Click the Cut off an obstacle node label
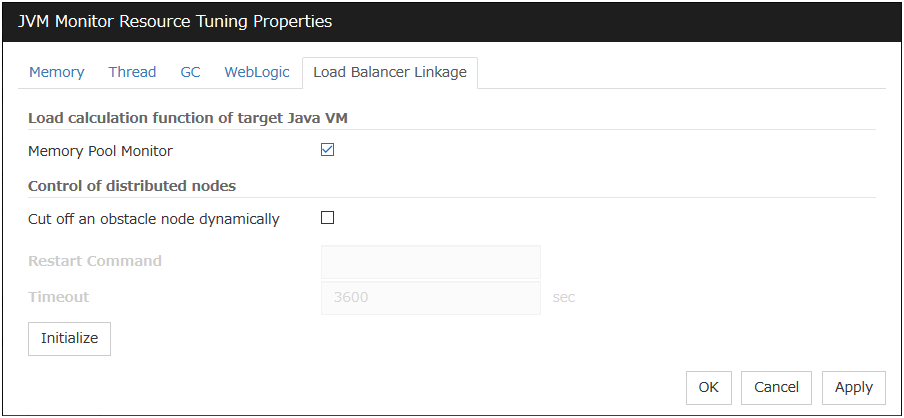904x418 pixels. (x=153, y=219)
